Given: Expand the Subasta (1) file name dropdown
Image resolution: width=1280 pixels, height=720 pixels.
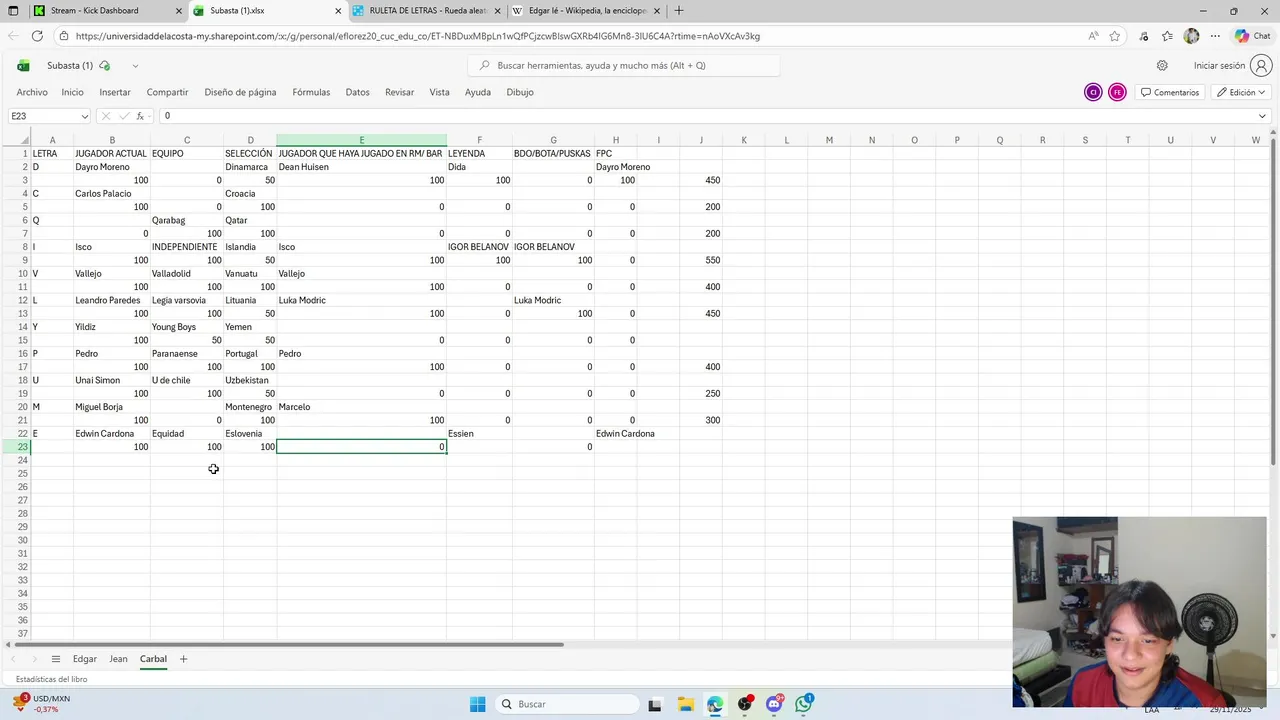Looking at the screenshot, I should pyautogui.click(x=135, y=66).
